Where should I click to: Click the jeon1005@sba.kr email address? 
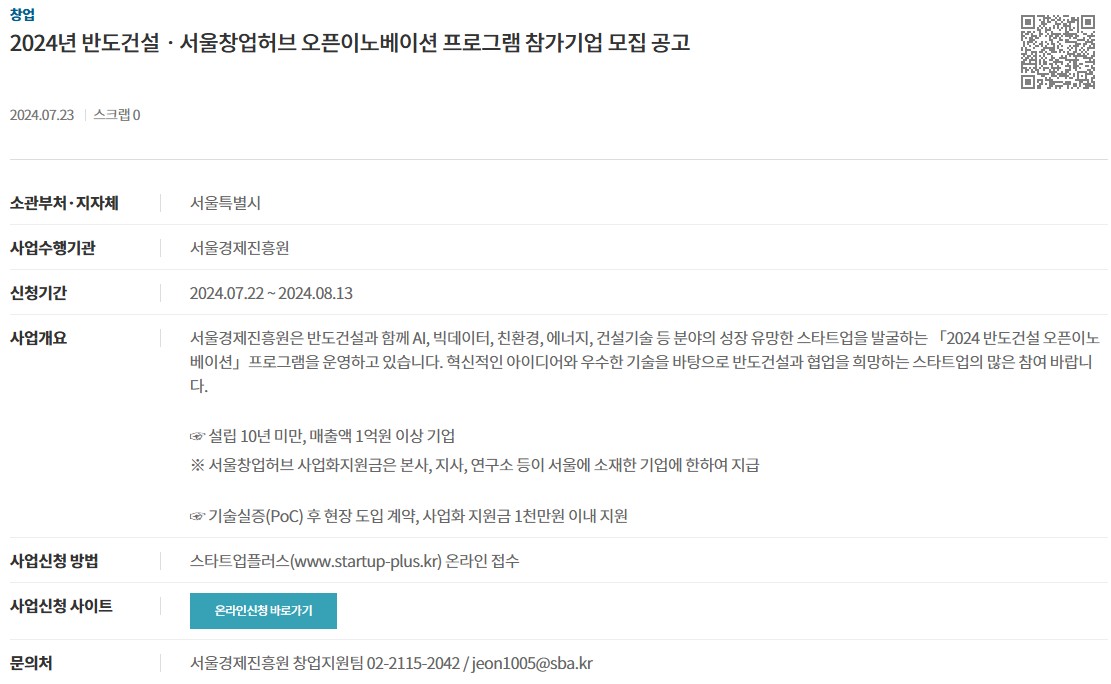pyautogui.click(x=532, y=663)
